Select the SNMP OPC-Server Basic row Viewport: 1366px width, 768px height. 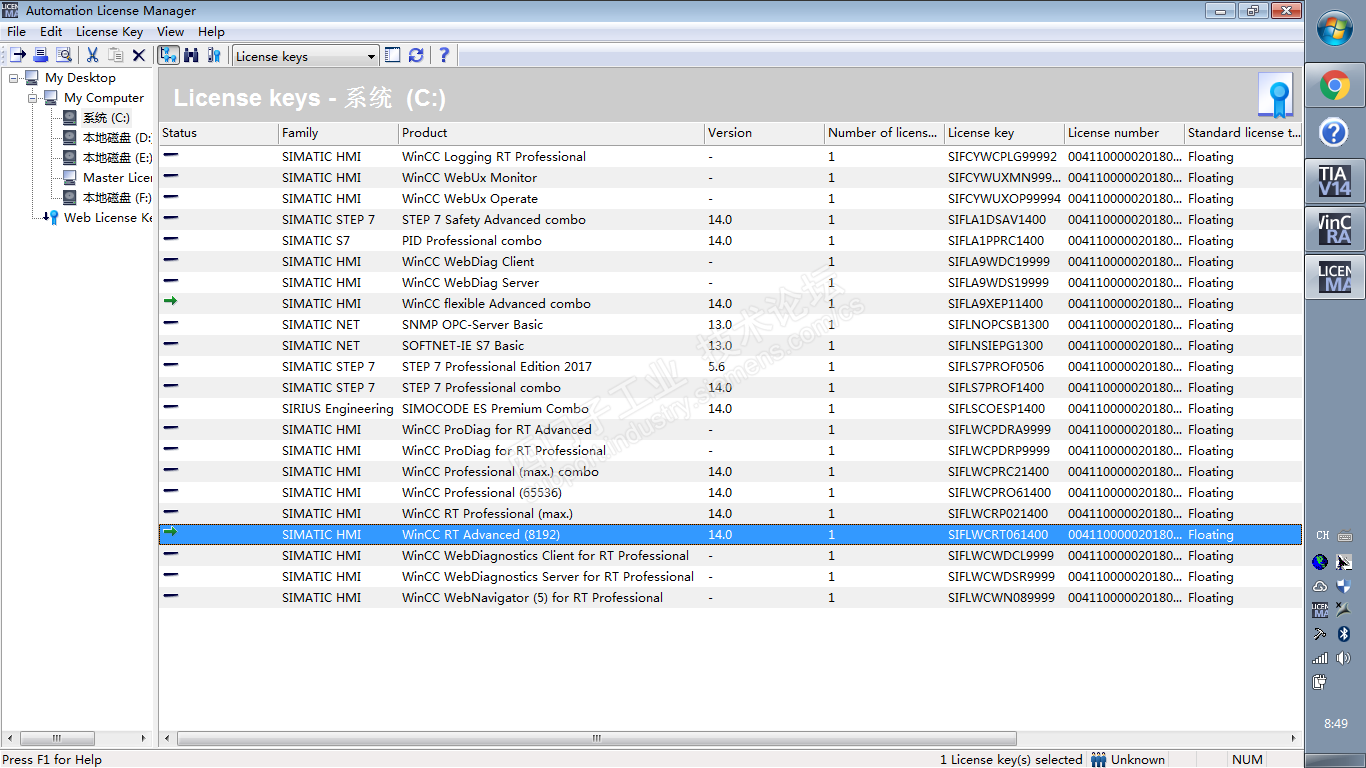730,325
